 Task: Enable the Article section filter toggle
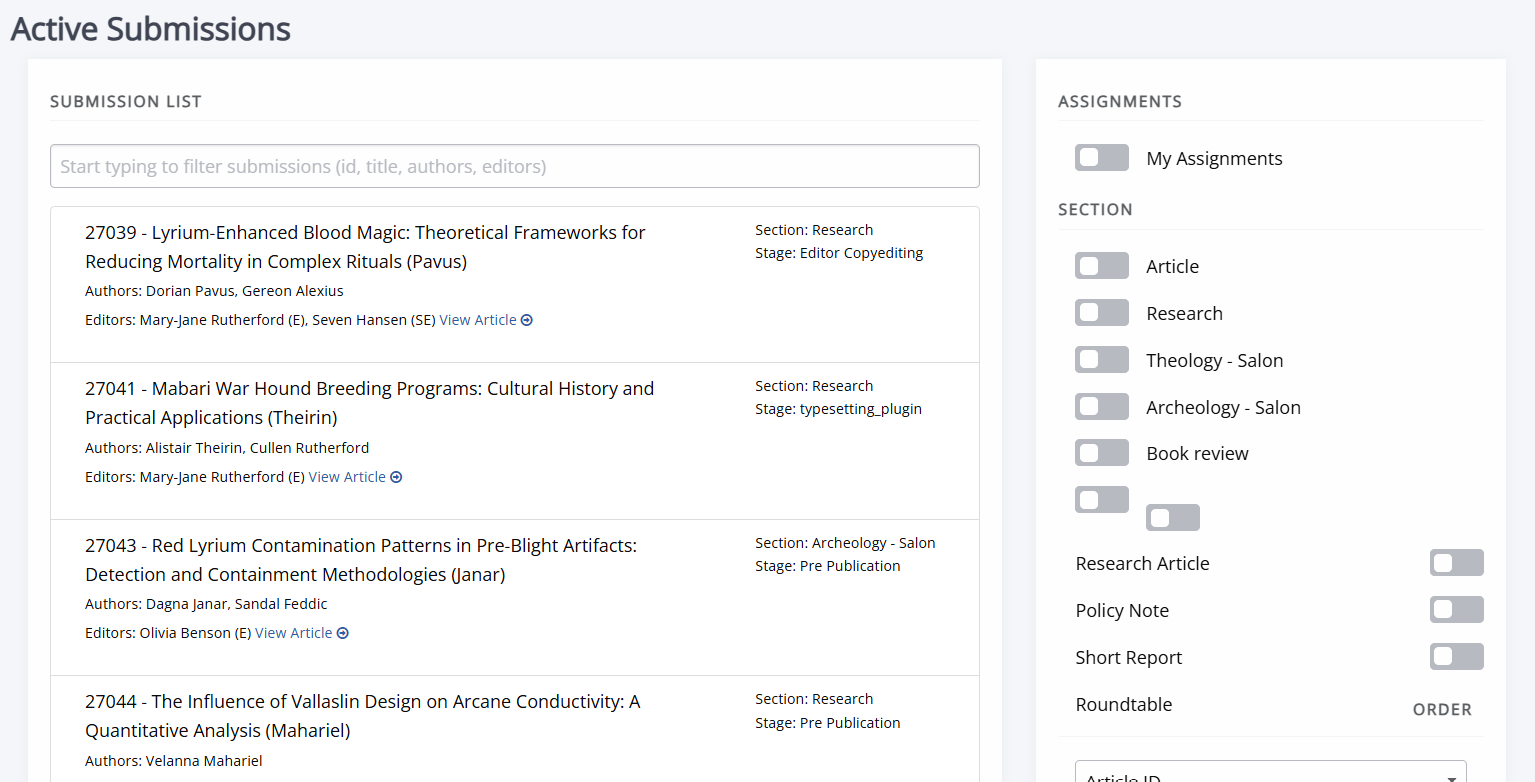pyautogui.click(x=1102, y=266)
